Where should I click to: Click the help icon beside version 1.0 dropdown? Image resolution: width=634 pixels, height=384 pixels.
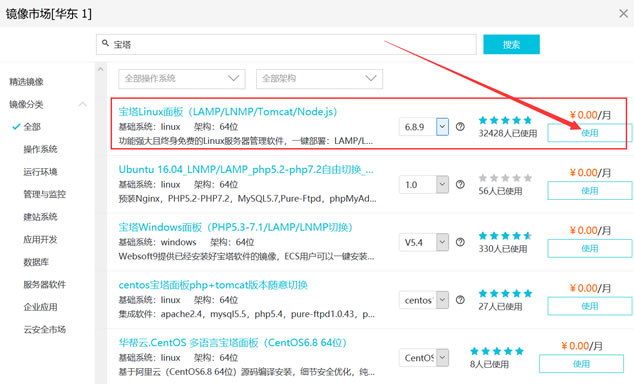click(x=460, y=184)
